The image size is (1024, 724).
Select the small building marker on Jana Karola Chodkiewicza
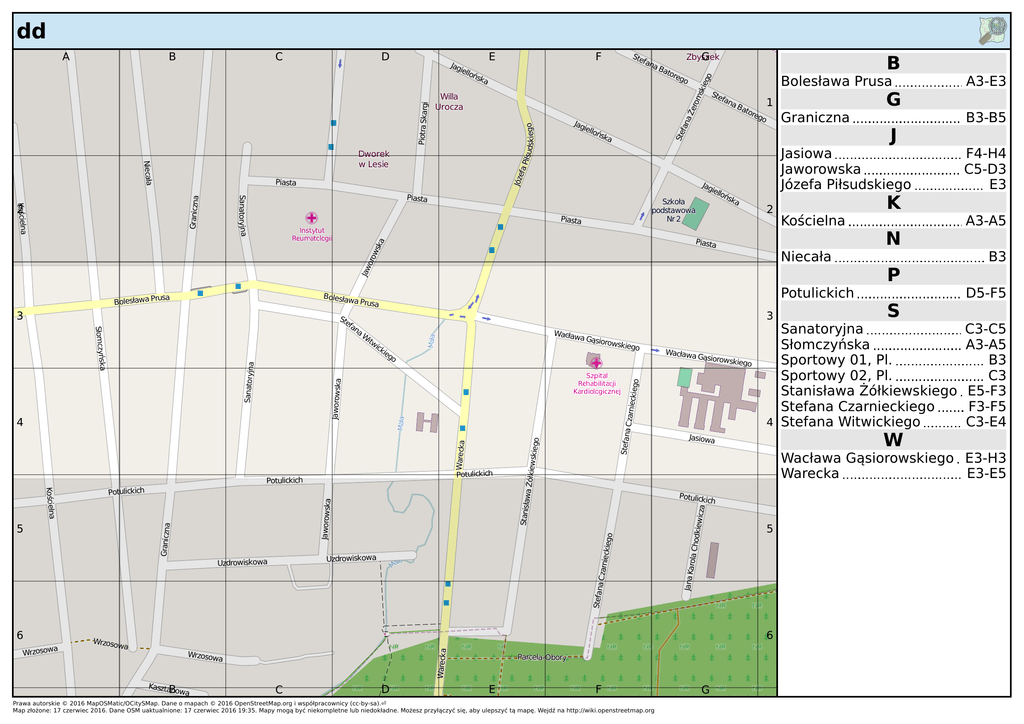click(x=712, y=560)
